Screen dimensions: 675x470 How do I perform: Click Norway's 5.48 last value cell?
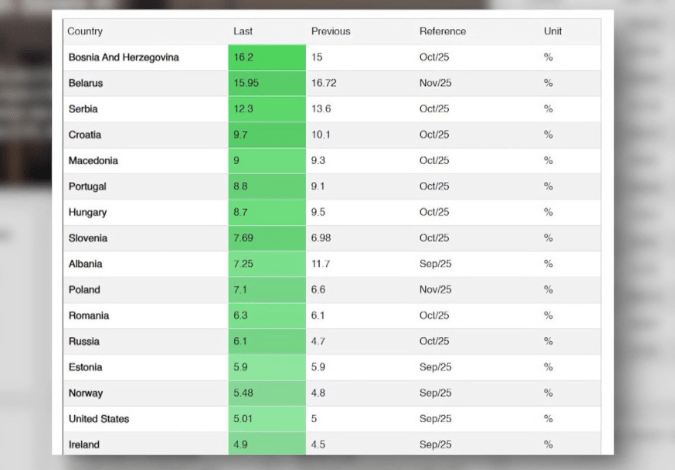[266, 393]
